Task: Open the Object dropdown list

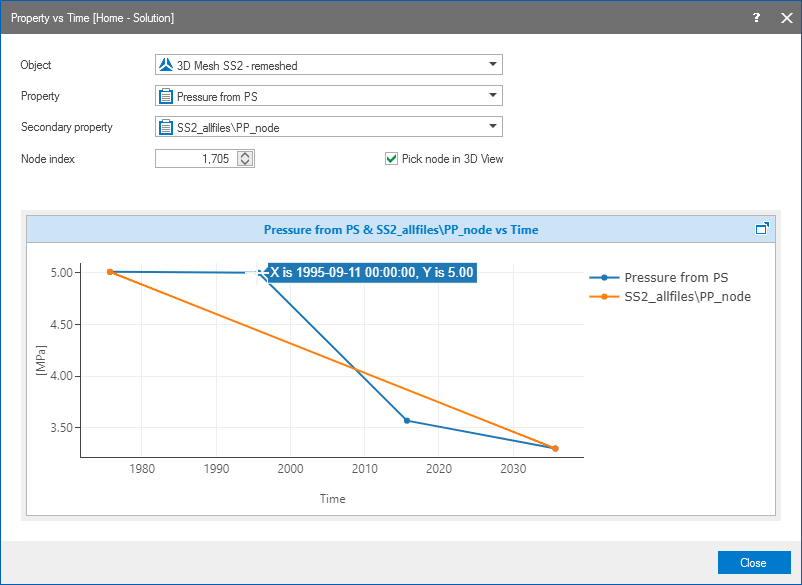Action: (x=491, y=66)
